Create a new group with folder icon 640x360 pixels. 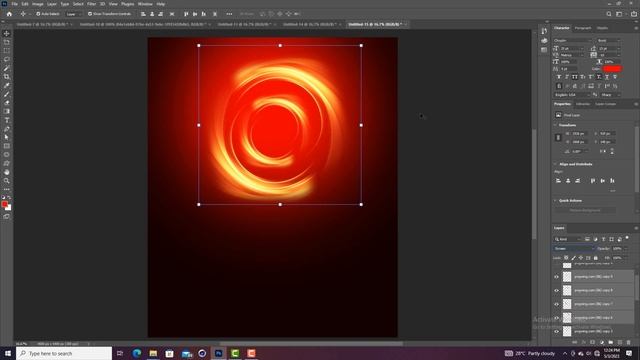(x=611, y=342)
